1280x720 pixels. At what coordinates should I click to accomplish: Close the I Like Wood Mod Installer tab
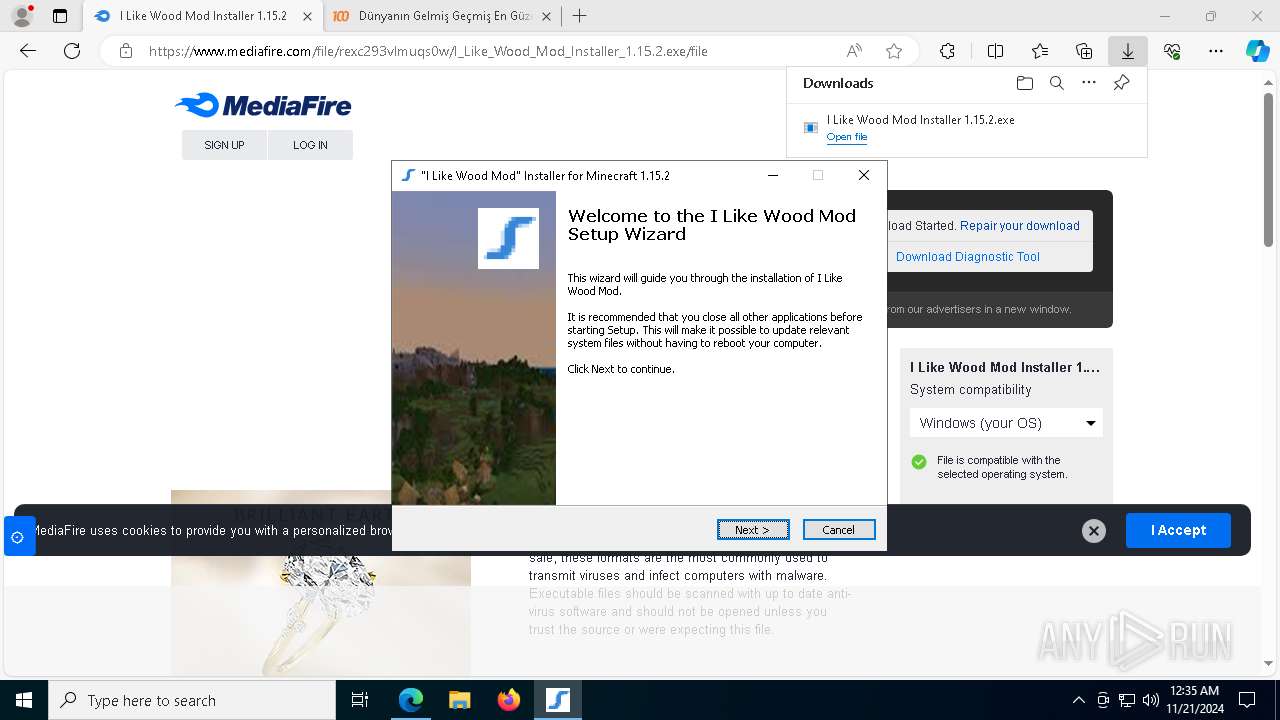click(308, 16)
